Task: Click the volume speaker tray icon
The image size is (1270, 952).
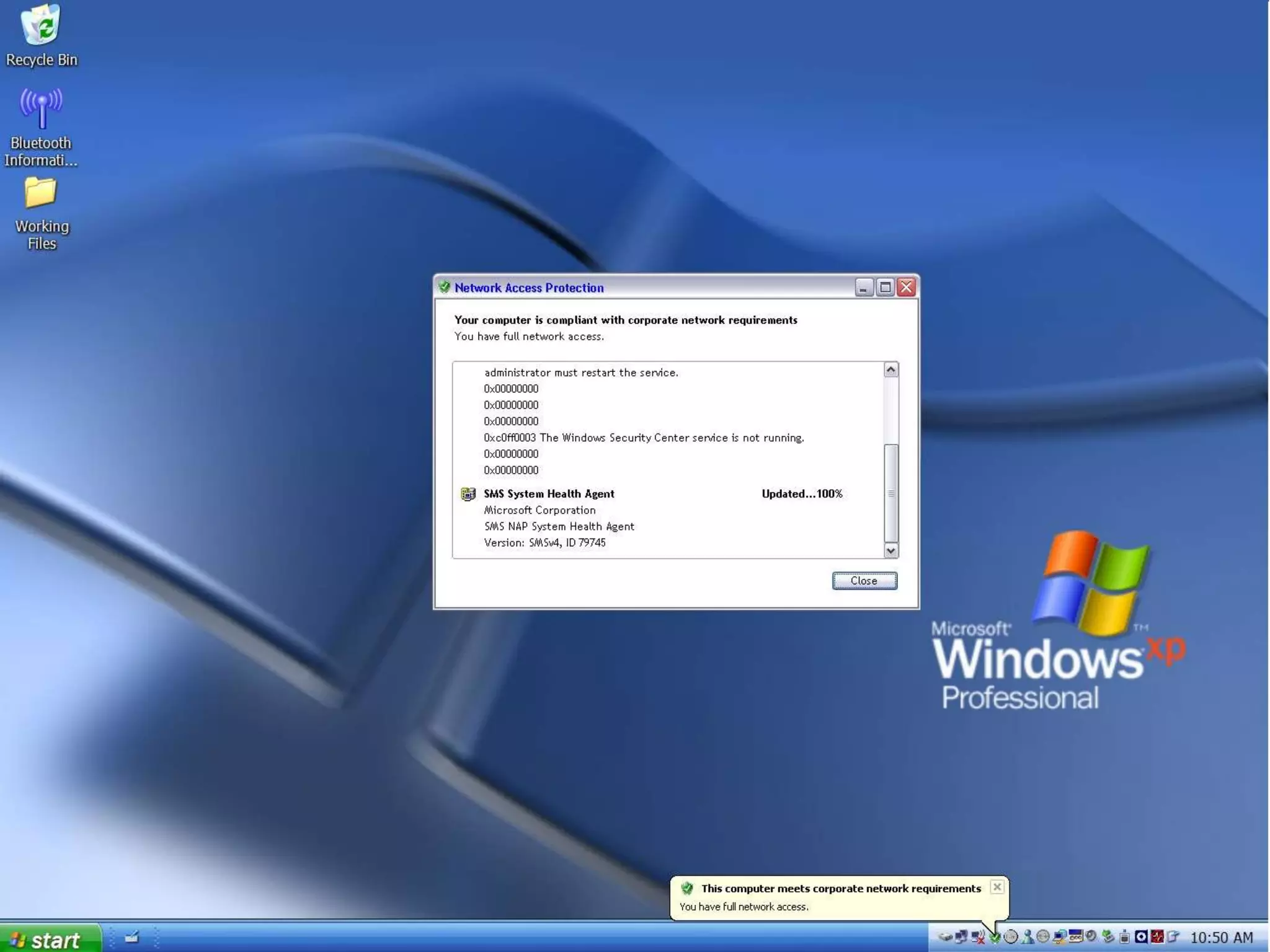Action: point(1091,937)
